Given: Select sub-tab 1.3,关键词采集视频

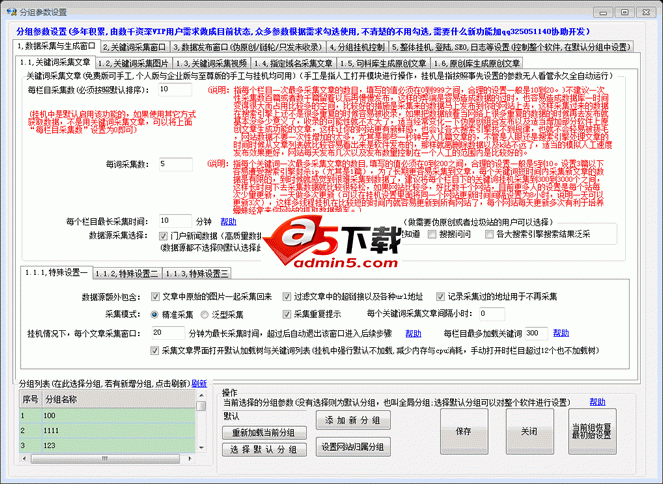Looking at the screenshot, I should (x=211, y=63).
